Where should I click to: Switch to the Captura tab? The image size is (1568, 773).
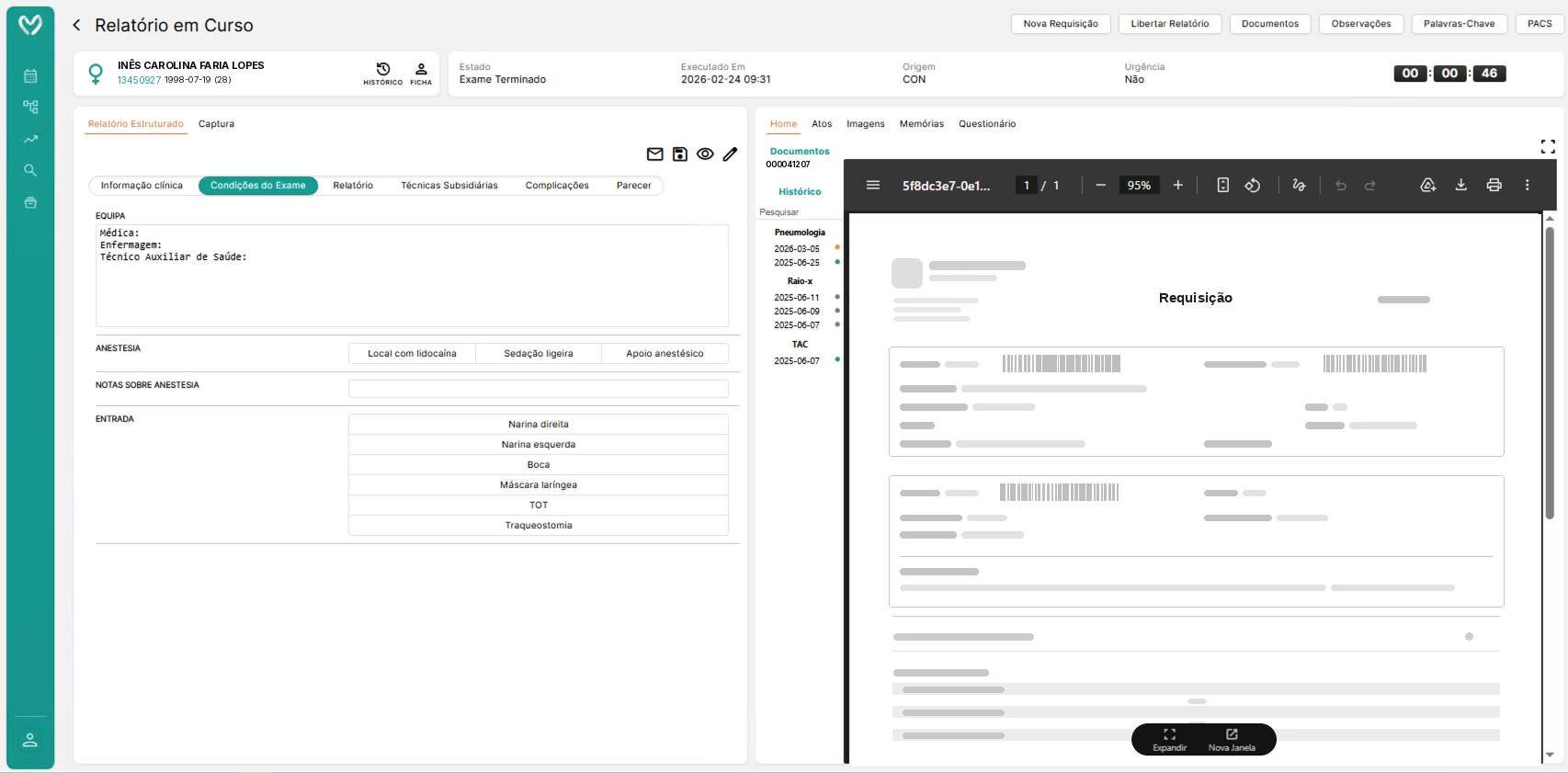click(x=216, y=124)
